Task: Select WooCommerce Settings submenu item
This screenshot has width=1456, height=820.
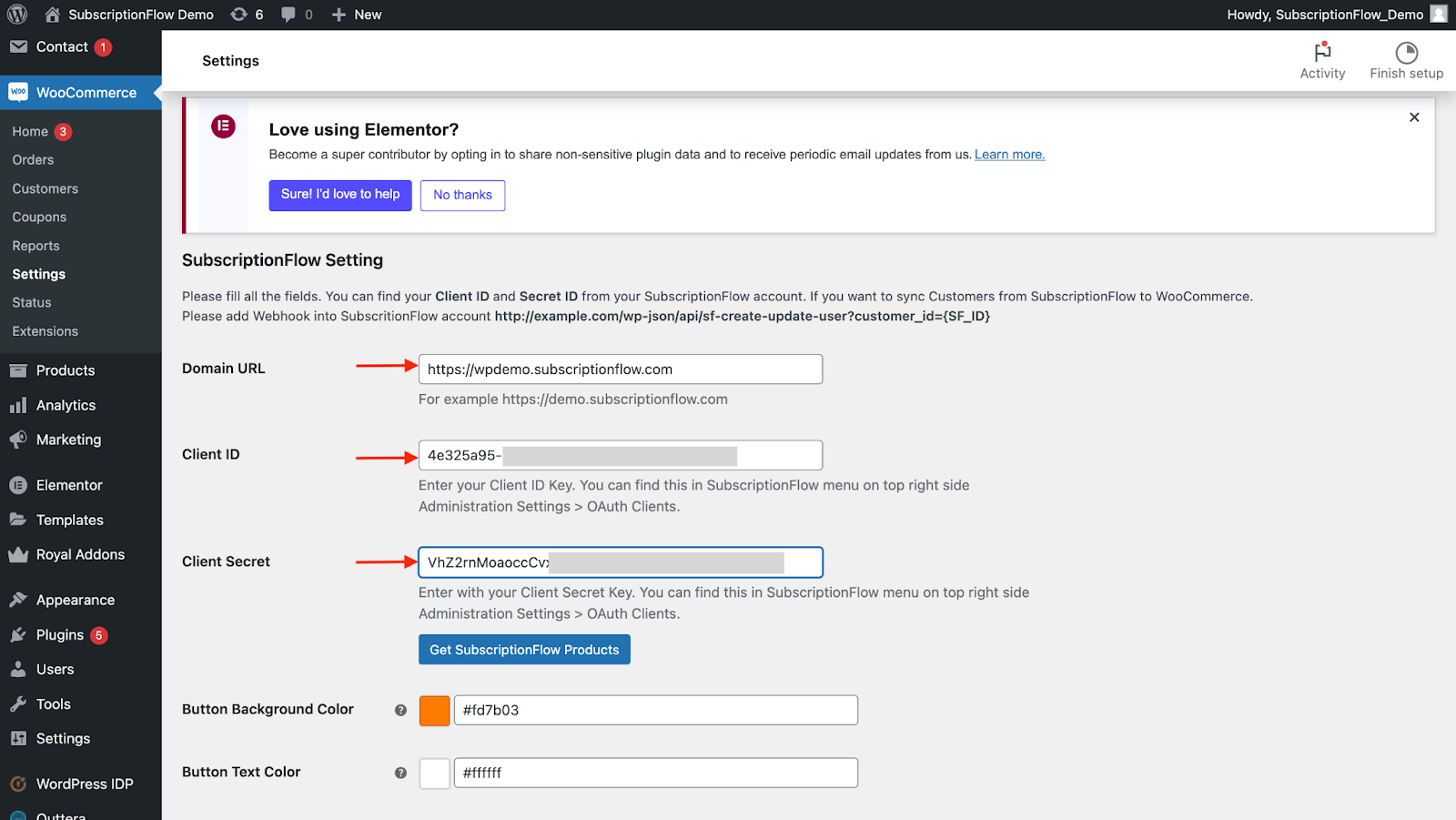Action: tap(39, 274)
